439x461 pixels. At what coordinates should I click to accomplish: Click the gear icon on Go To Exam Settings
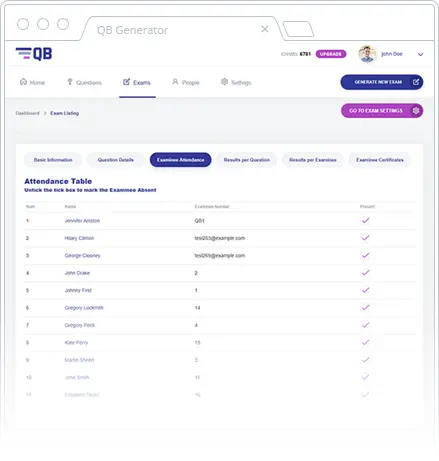click(x=416, y=110)
